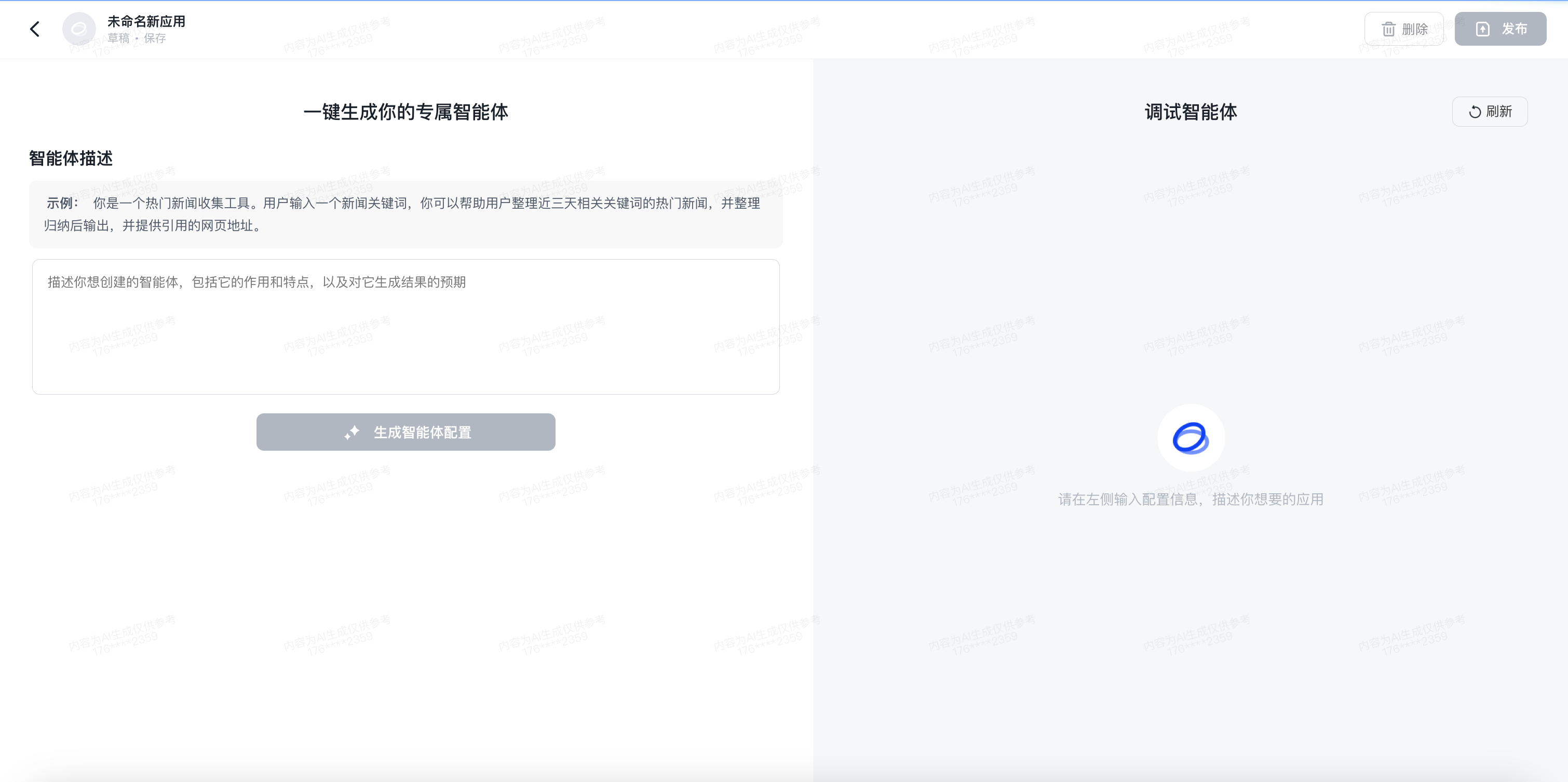Click the blue ring logo in the debug panel
Image resolution: width=1568 pixels, height=782 pixels.
pos(1191,438)
